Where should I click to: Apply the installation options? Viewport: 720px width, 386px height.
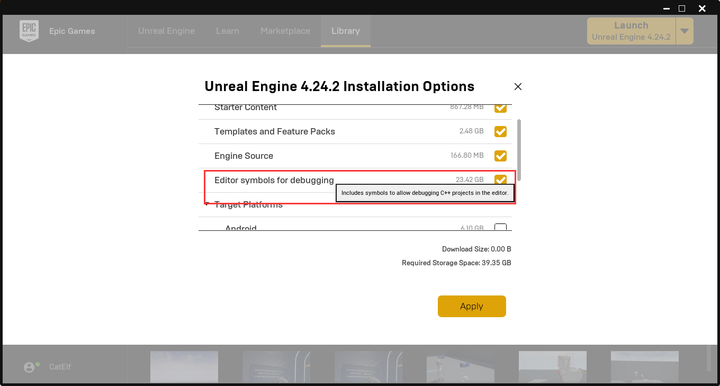click(x=472, y=306)
